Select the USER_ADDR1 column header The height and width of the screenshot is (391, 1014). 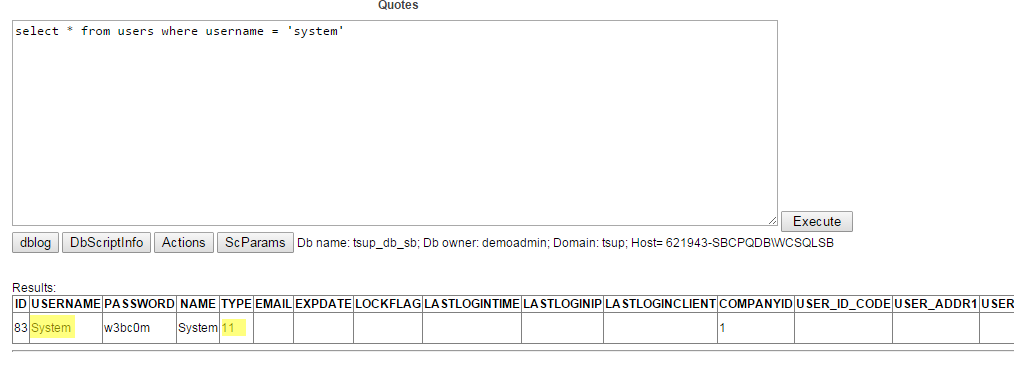coord(936,304)
